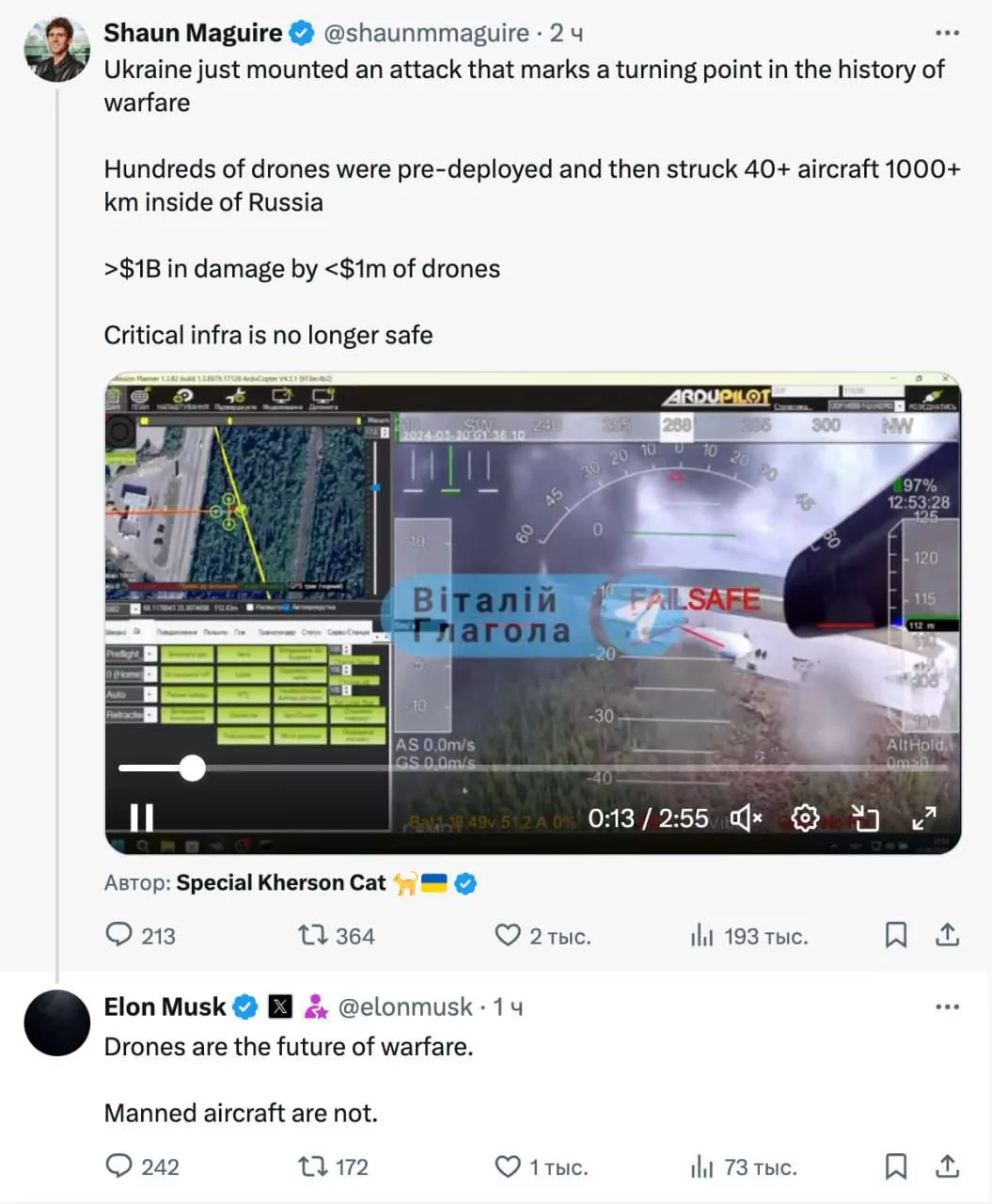Bookmark Shaun Maguire's tweet

896,935
